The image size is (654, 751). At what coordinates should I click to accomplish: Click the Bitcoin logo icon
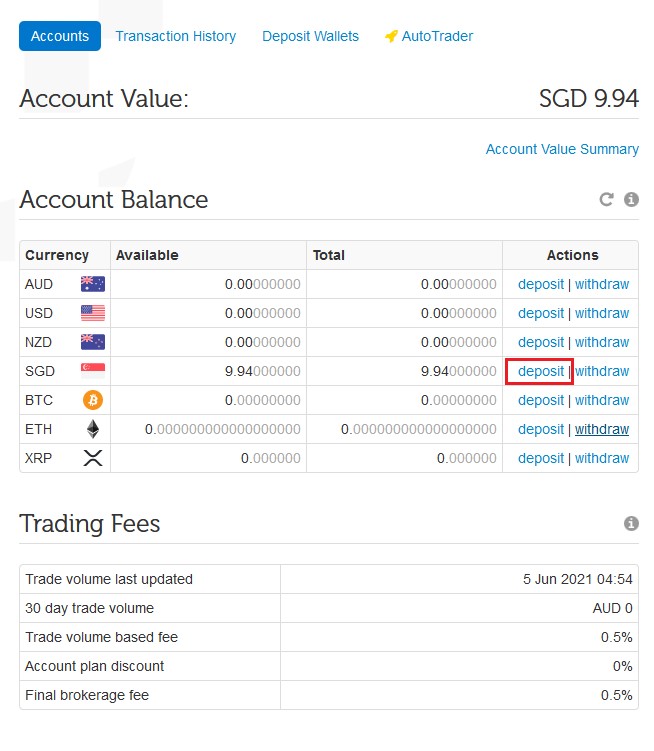click(93, 400)
